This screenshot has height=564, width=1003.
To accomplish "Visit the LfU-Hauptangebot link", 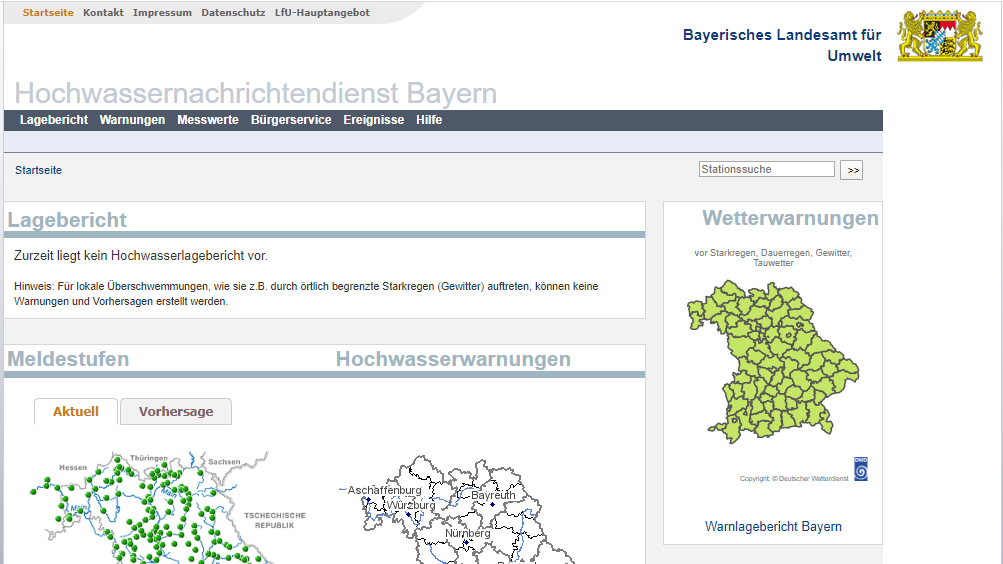I will pos(322,13).
